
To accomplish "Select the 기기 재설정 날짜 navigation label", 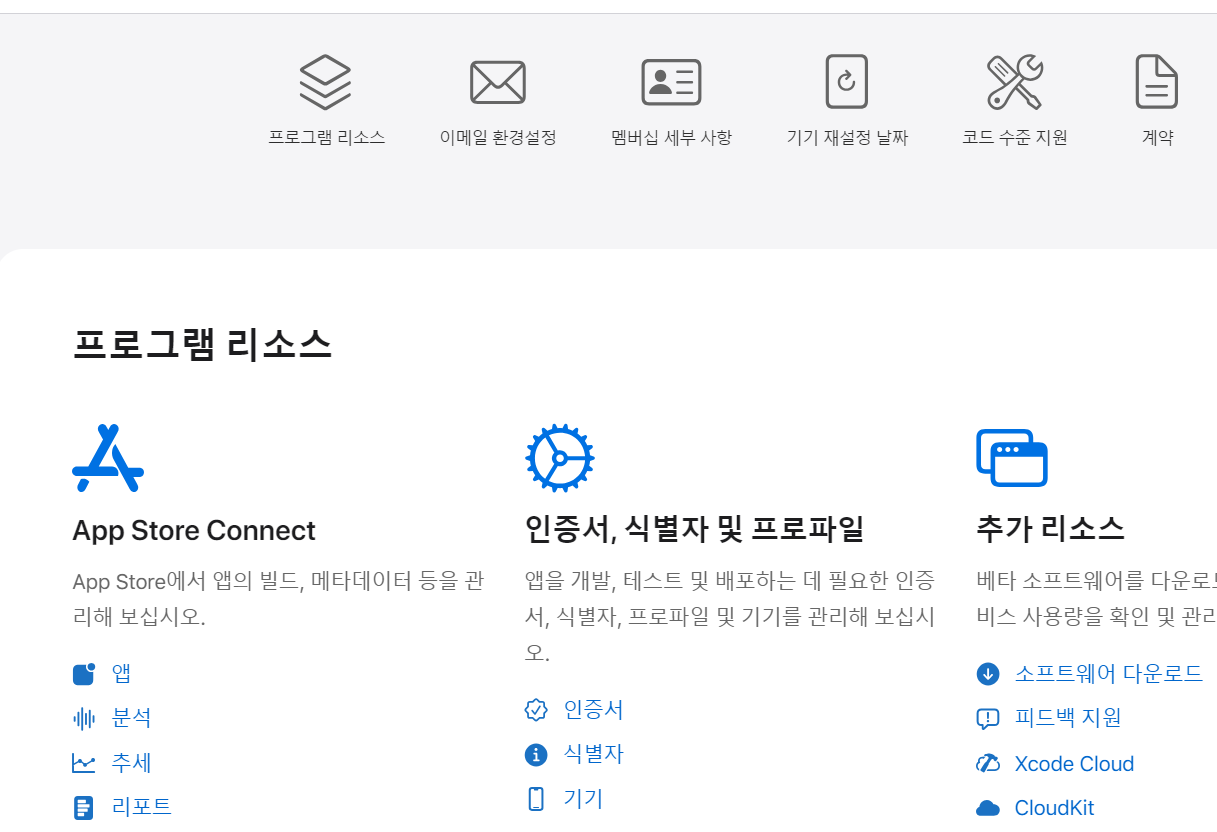I will (x=847, y=138).
